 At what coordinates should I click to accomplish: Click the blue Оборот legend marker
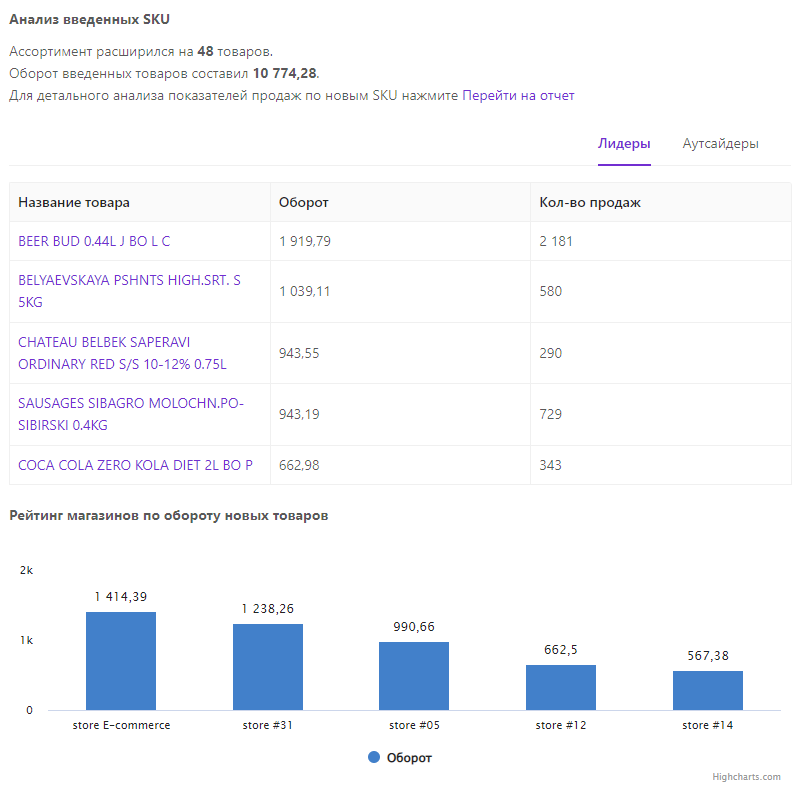coord(374,758)
